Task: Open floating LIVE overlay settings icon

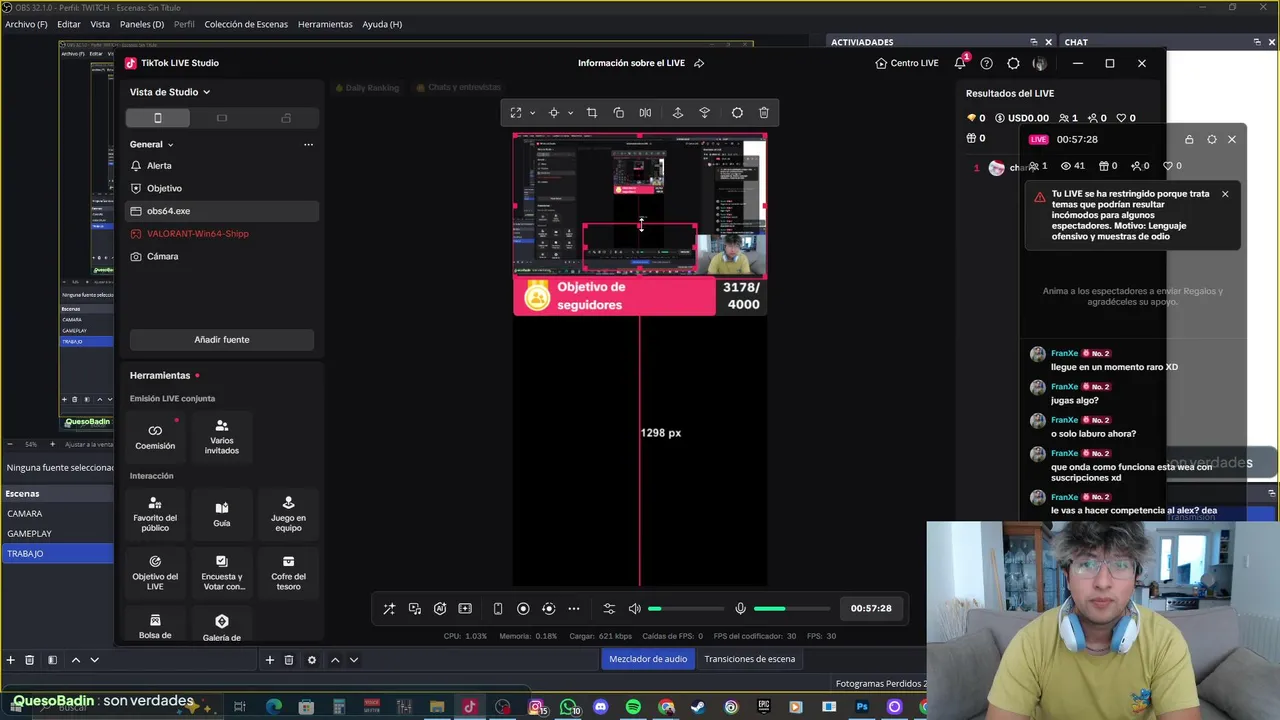Action: [x=1212, y=140]
